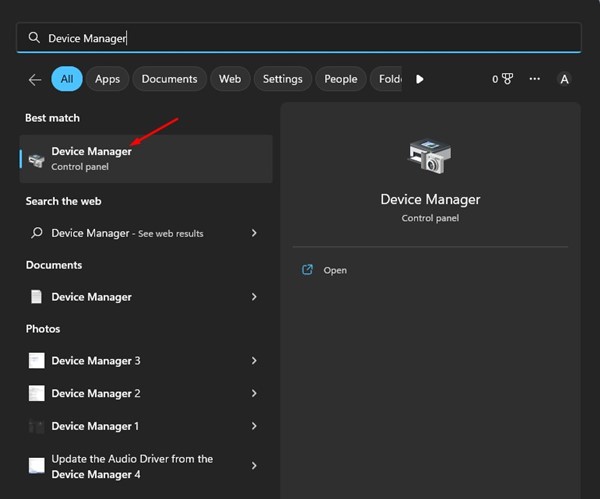This screenshot has height=499, width=600.
Task: Click the user account avatar A
Action: pos(564,79)
